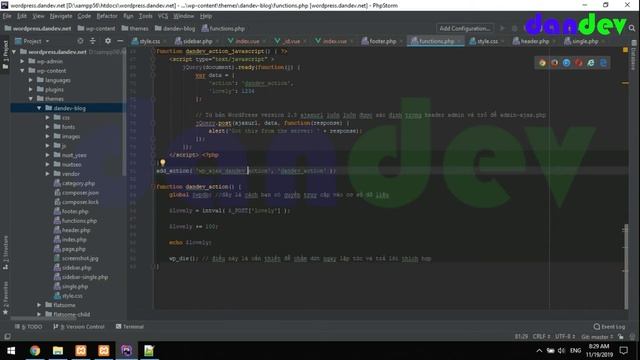Click the Search Everywhere magnifier icon
Screen dimensions: 640x360
tap(632, 28)
